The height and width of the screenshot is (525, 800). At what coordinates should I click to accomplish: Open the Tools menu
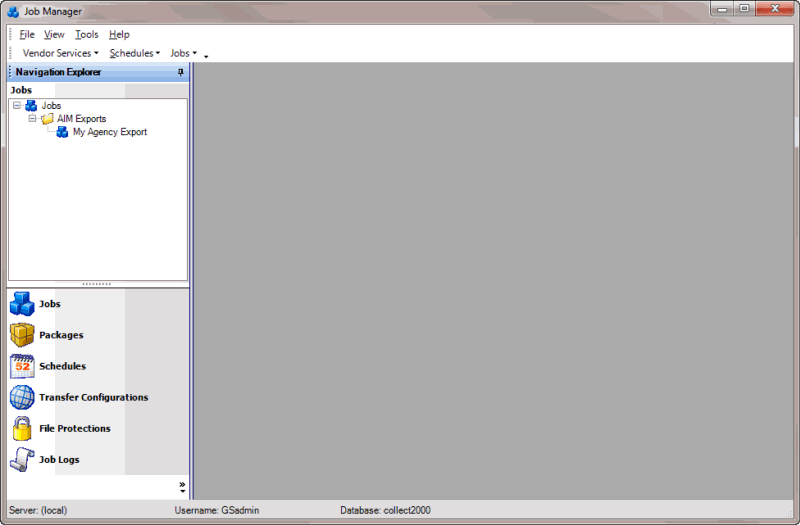point(86,34)
